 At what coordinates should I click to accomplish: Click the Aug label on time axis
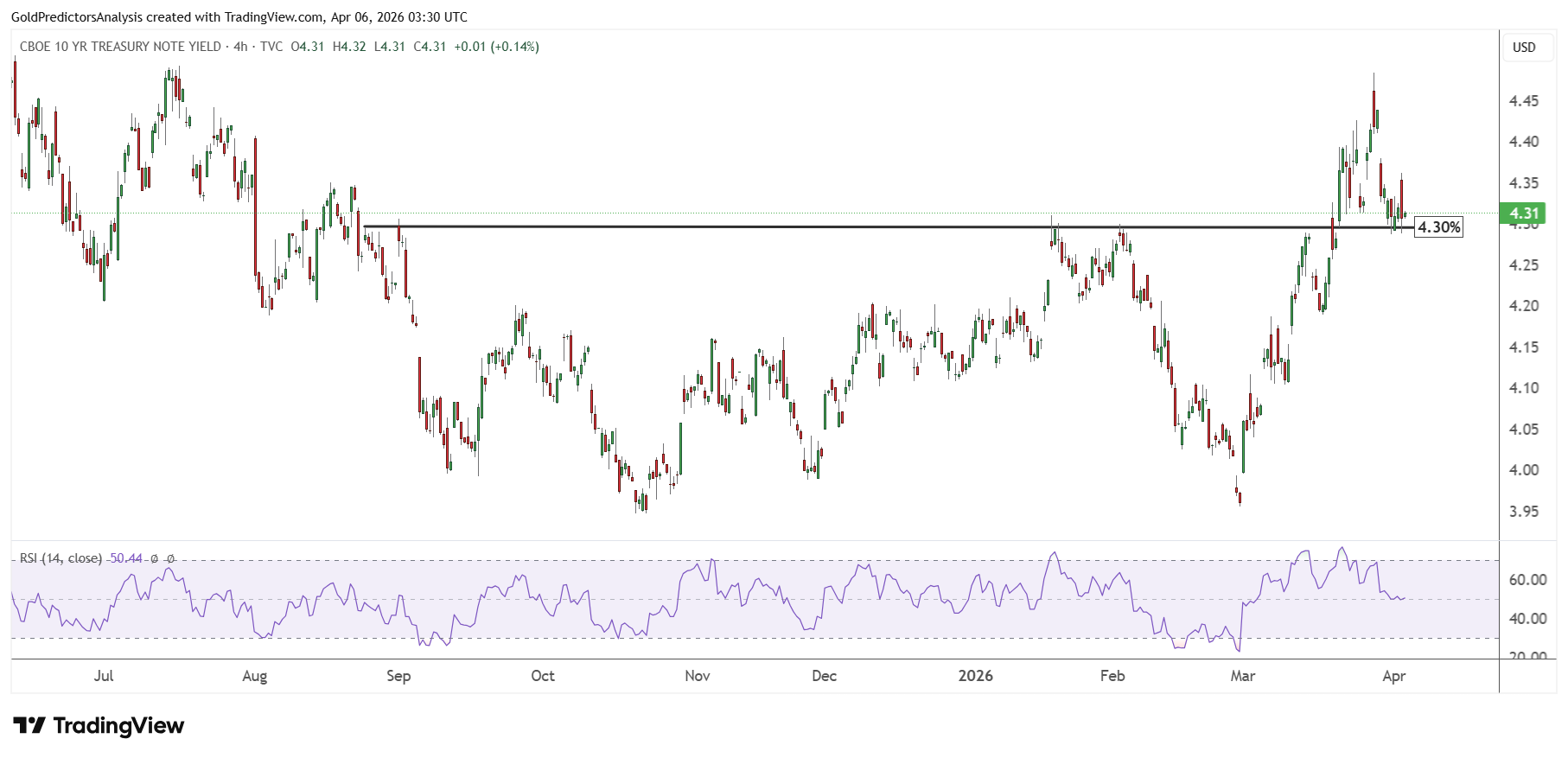(254, 676)
